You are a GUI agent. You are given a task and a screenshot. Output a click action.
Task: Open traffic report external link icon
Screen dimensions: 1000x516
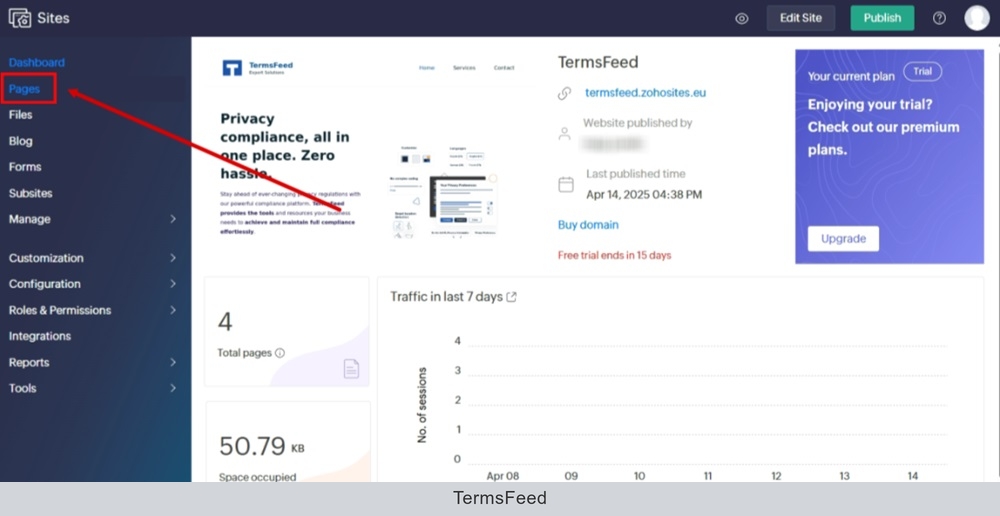click(x=511, y=297)
